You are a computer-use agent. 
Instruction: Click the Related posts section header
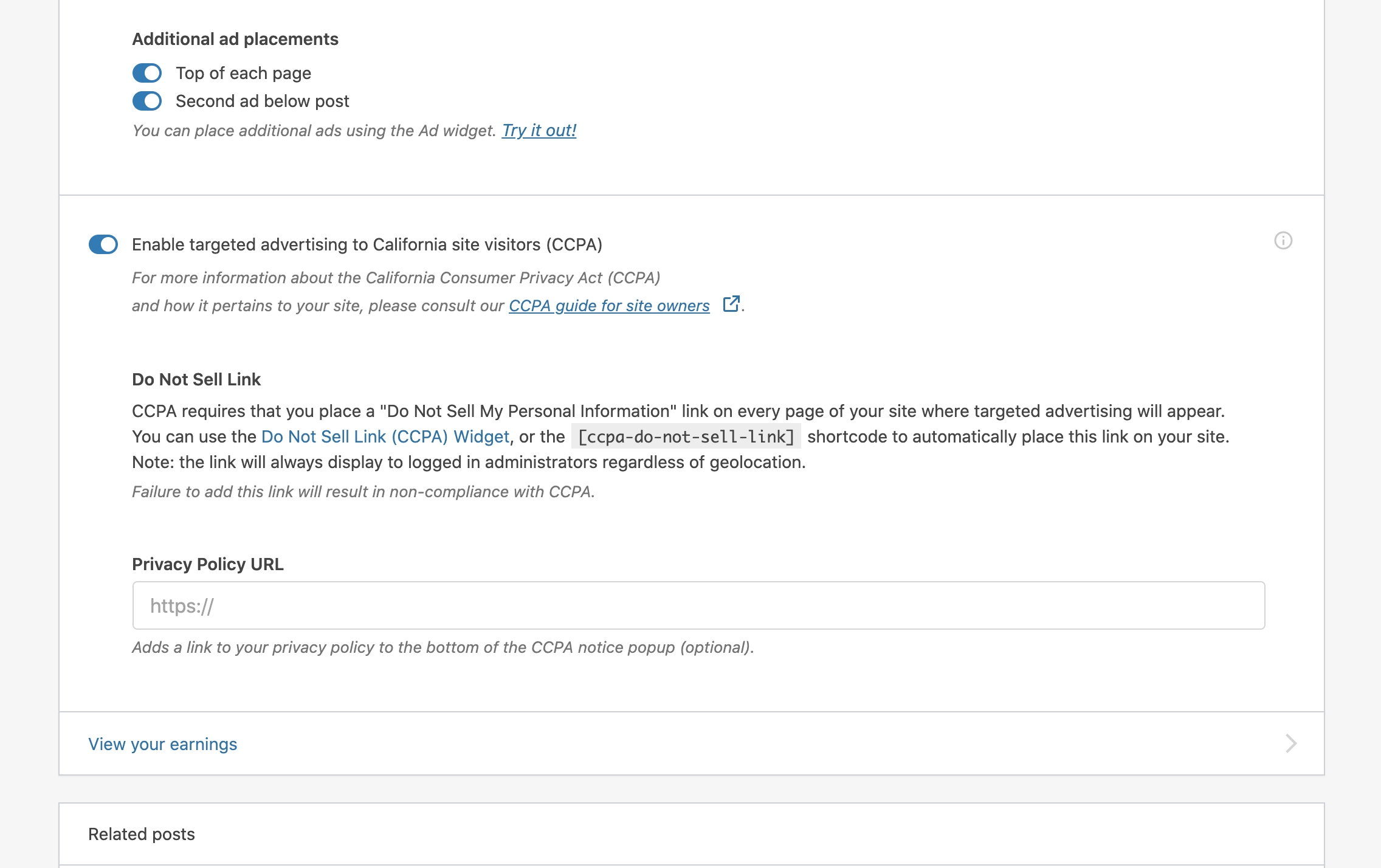(x=142, y=834)
